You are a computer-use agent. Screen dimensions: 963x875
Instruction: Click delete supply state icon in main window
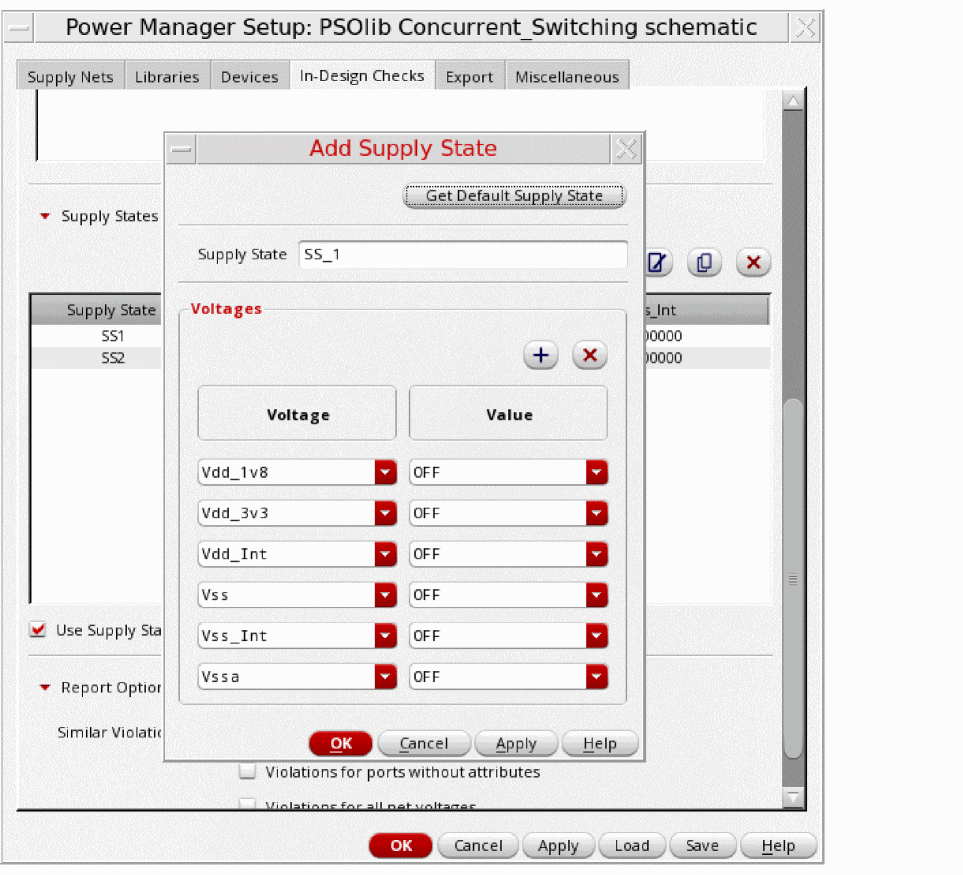click(x=753, y=263)
